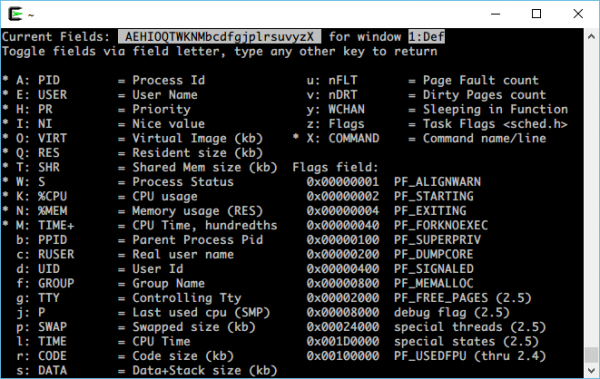Click the s: DATA field entry
Viewport: 600px width, 379px height.
(x=147, y=371)
